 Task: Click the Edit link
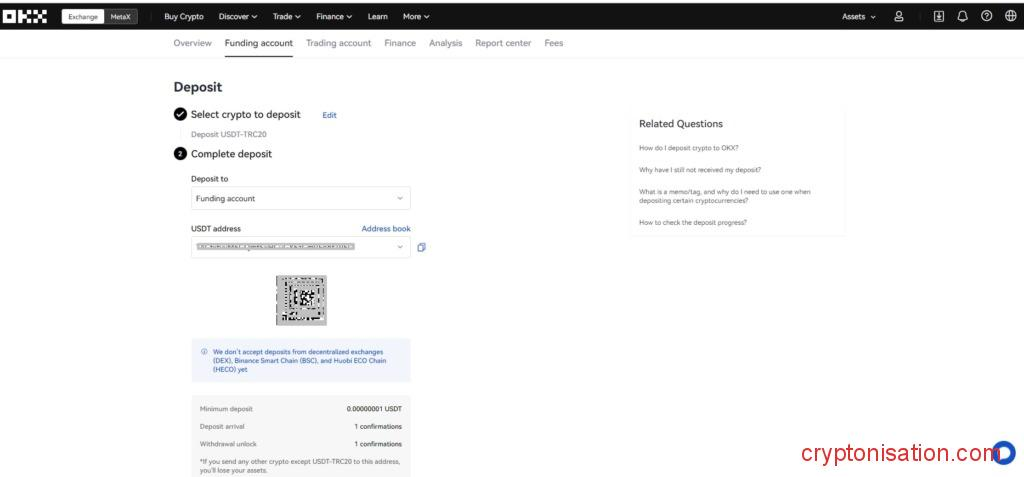point(329,115)
